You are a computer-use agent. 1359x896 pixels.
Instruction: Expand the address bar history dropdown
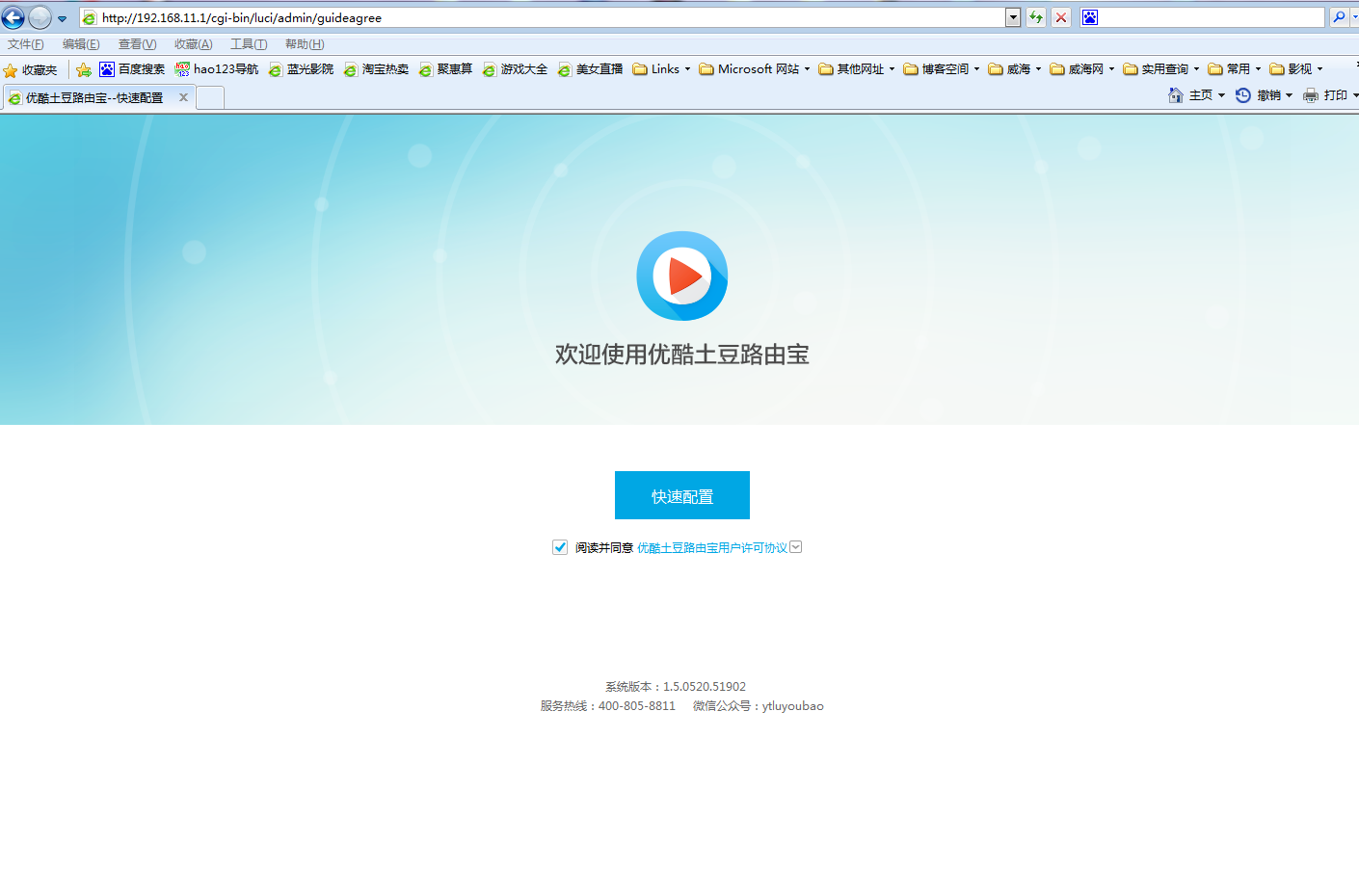click(x=1013, y=17)
